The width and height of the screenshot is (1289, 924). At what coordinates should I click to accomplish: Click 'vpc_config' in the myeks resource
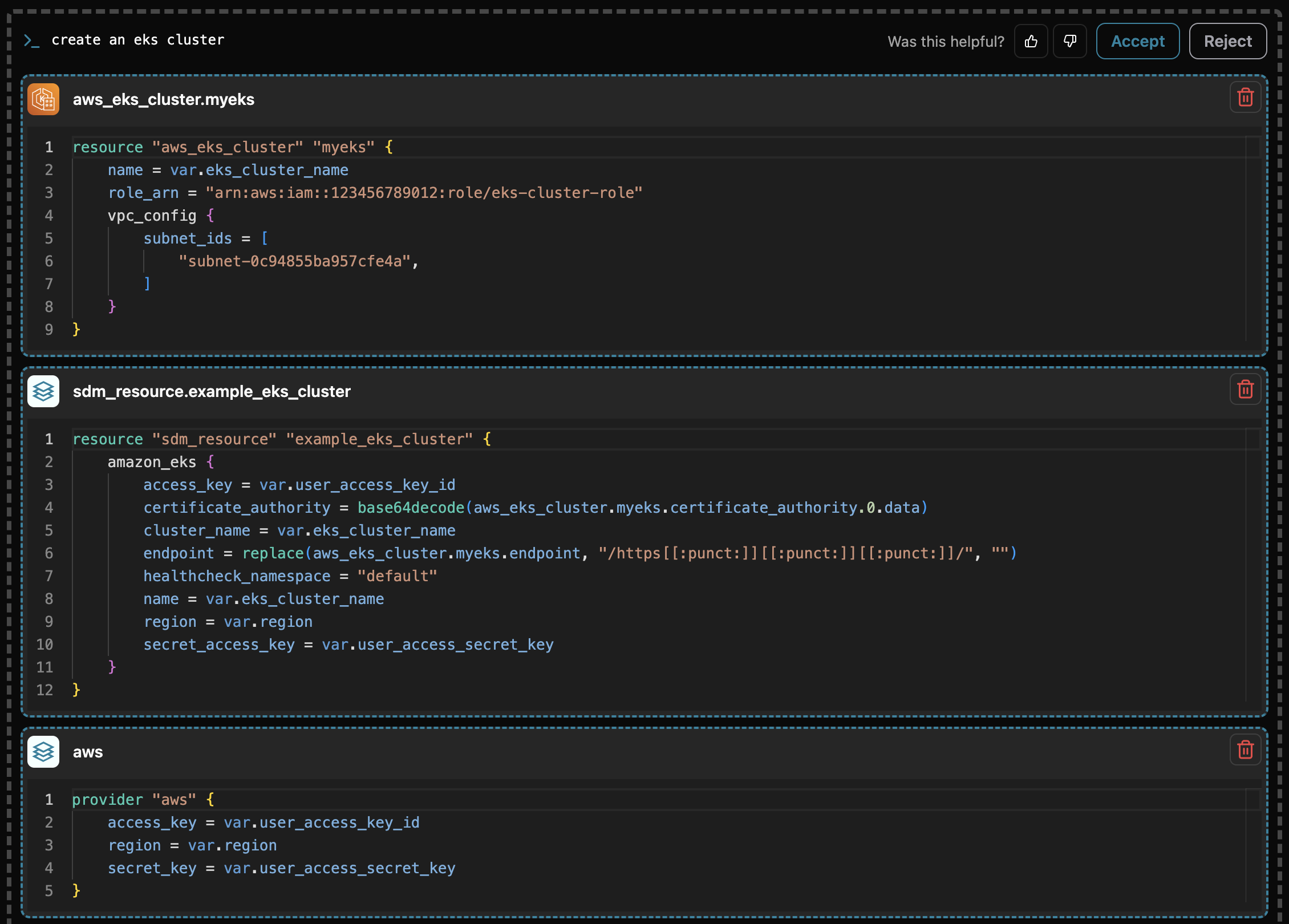(152, 216)
